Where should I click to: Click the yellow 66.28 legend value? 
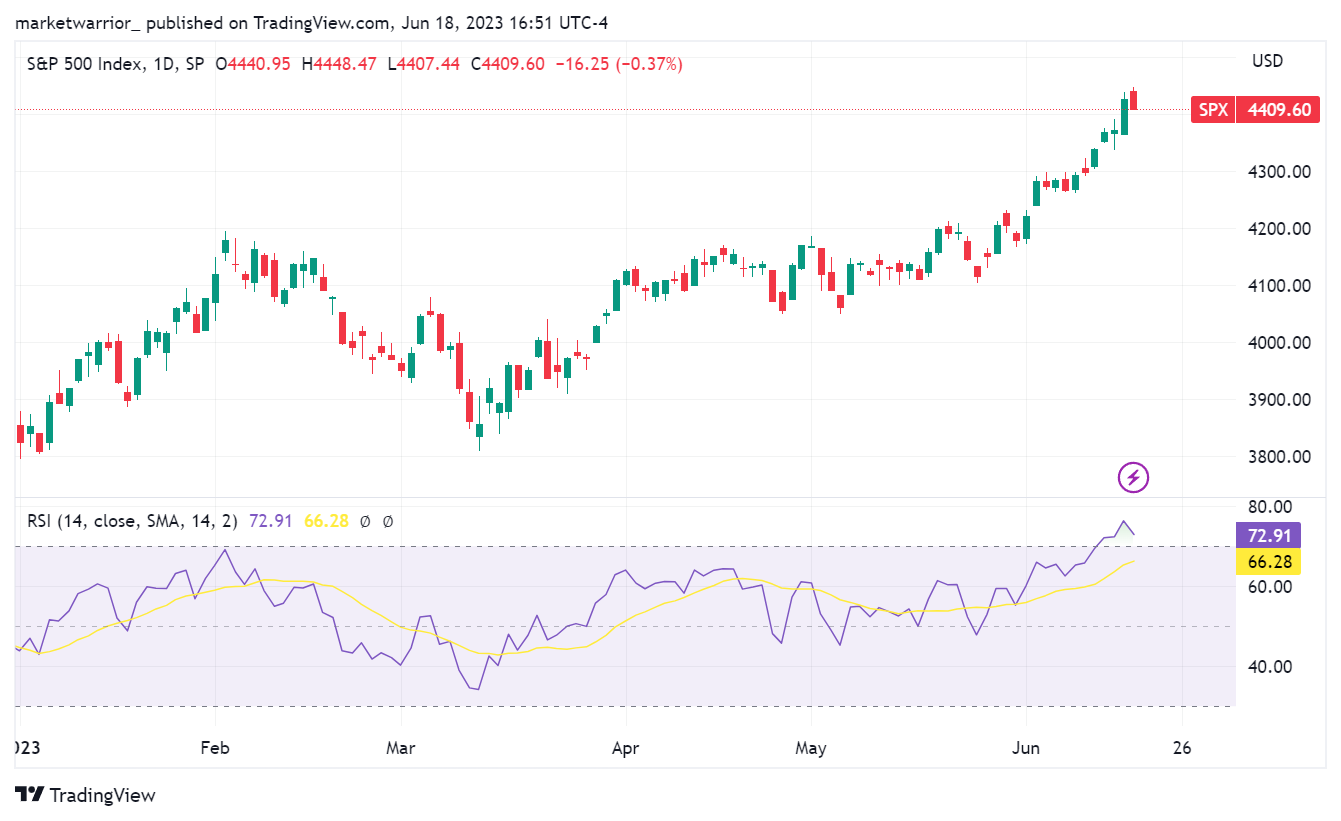tap(328, 521)
